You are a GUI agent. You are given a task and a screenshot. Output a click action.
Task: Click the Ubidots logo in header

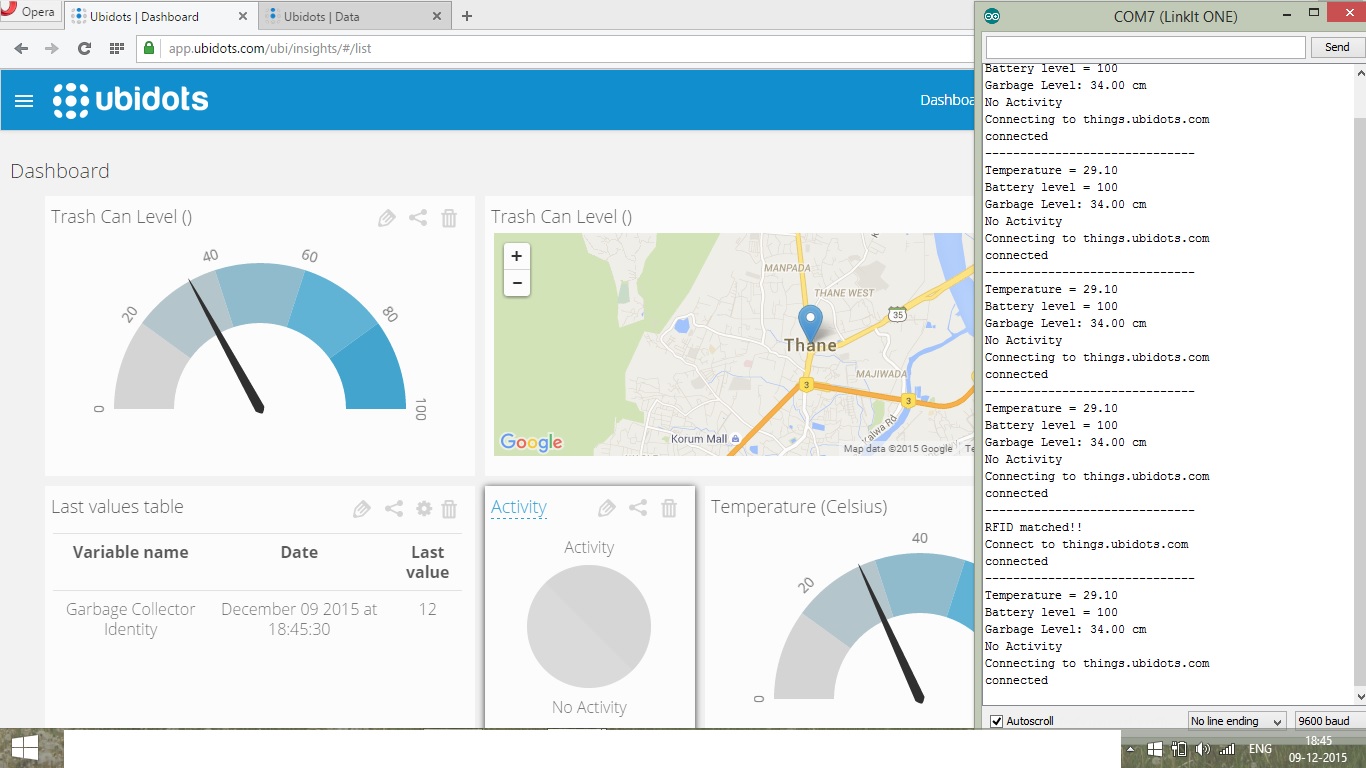(131, 100)
